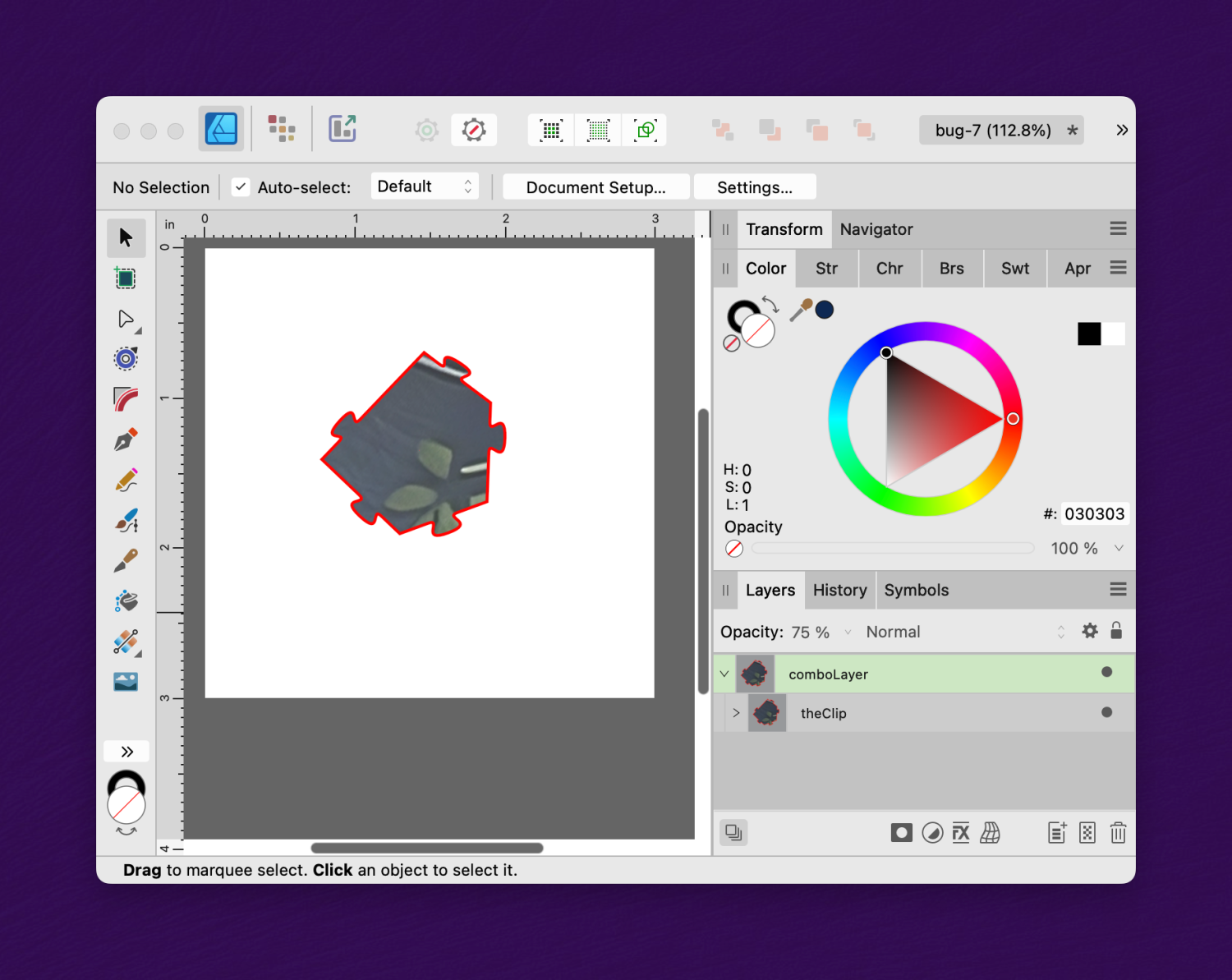Click the Layer Effects fx icon

[961, 833]
